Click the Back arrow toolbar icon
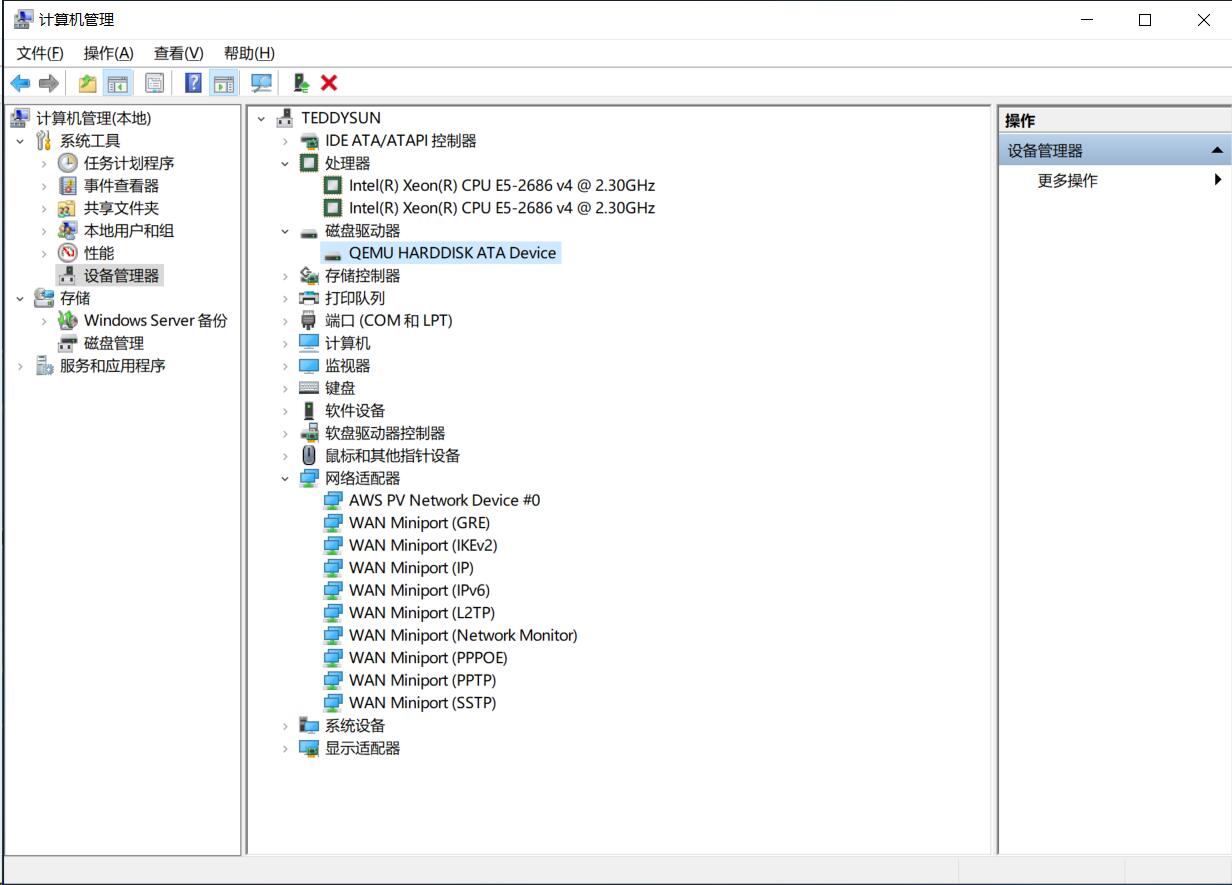This screenshot has height=885, width=1232. (x=20, y=83)
